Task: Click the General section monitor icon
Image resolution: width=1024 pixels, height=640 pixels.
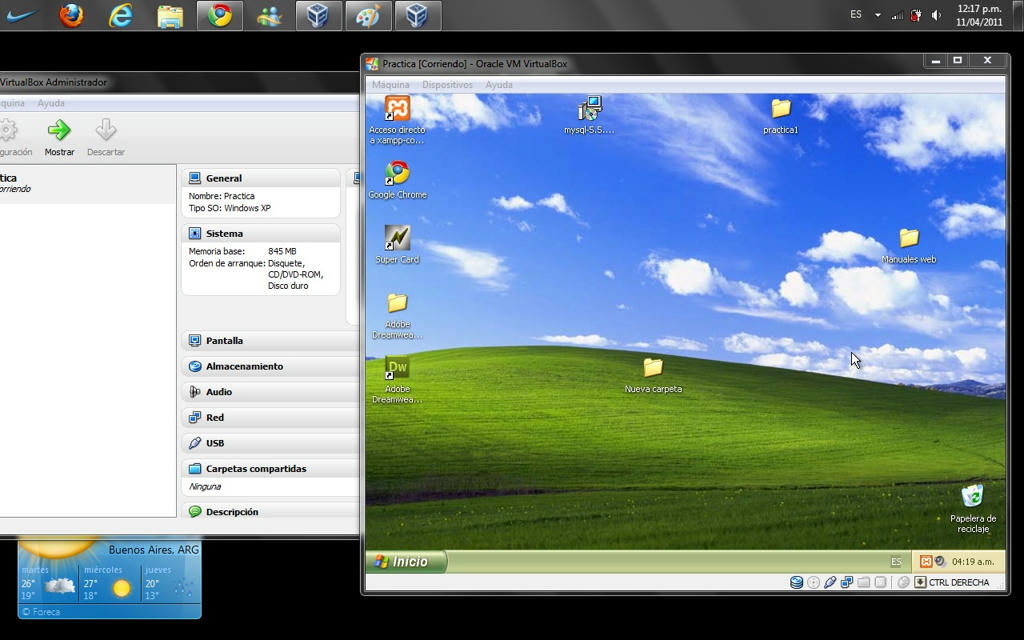Action: tap(195, 178)
